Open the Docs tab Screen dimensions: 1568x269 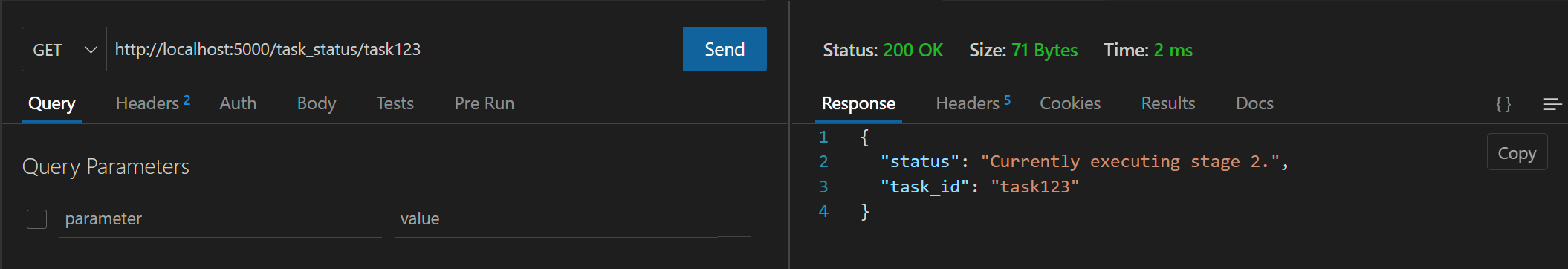click(x=1254, y=103)
